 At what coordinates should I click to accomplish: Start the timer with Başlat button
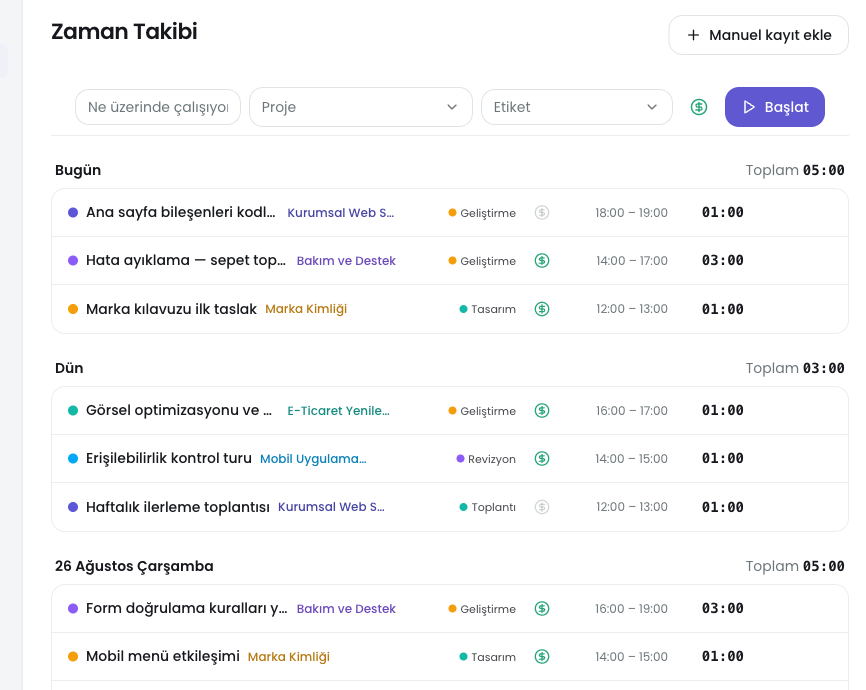point(774,107)
